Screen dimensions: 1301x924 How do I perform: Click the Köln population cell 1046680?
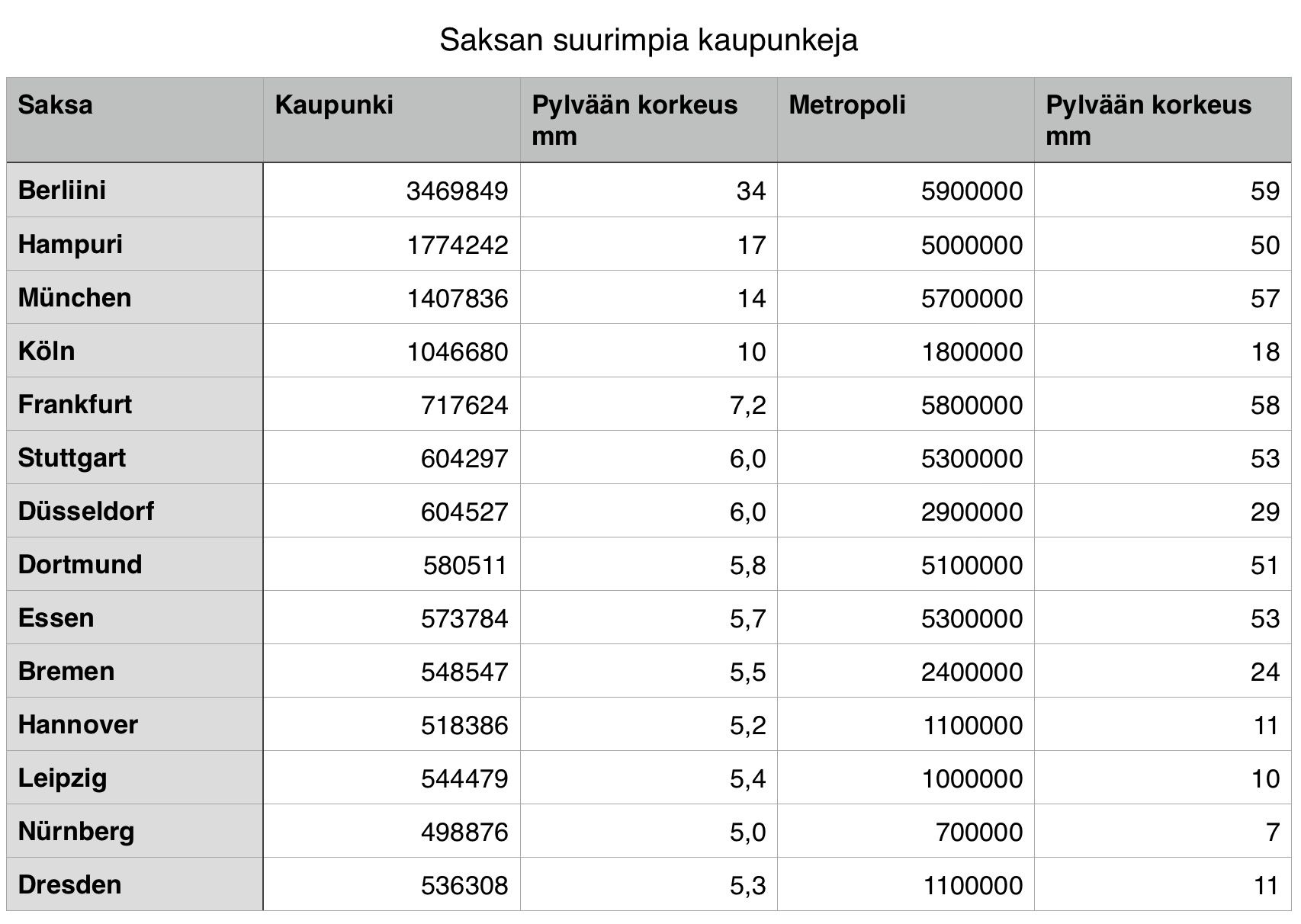(x=457, y=351)
